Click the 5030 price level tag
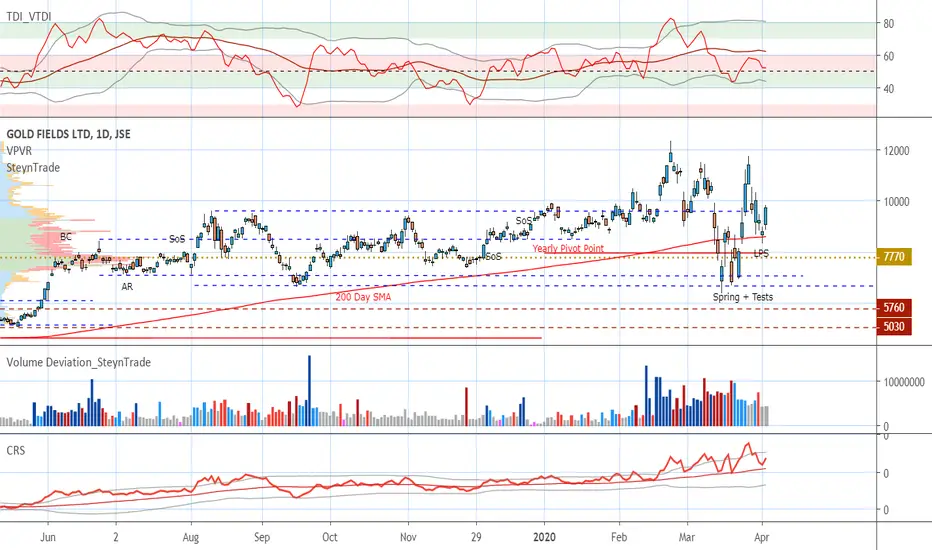 [x=894, y=326]
